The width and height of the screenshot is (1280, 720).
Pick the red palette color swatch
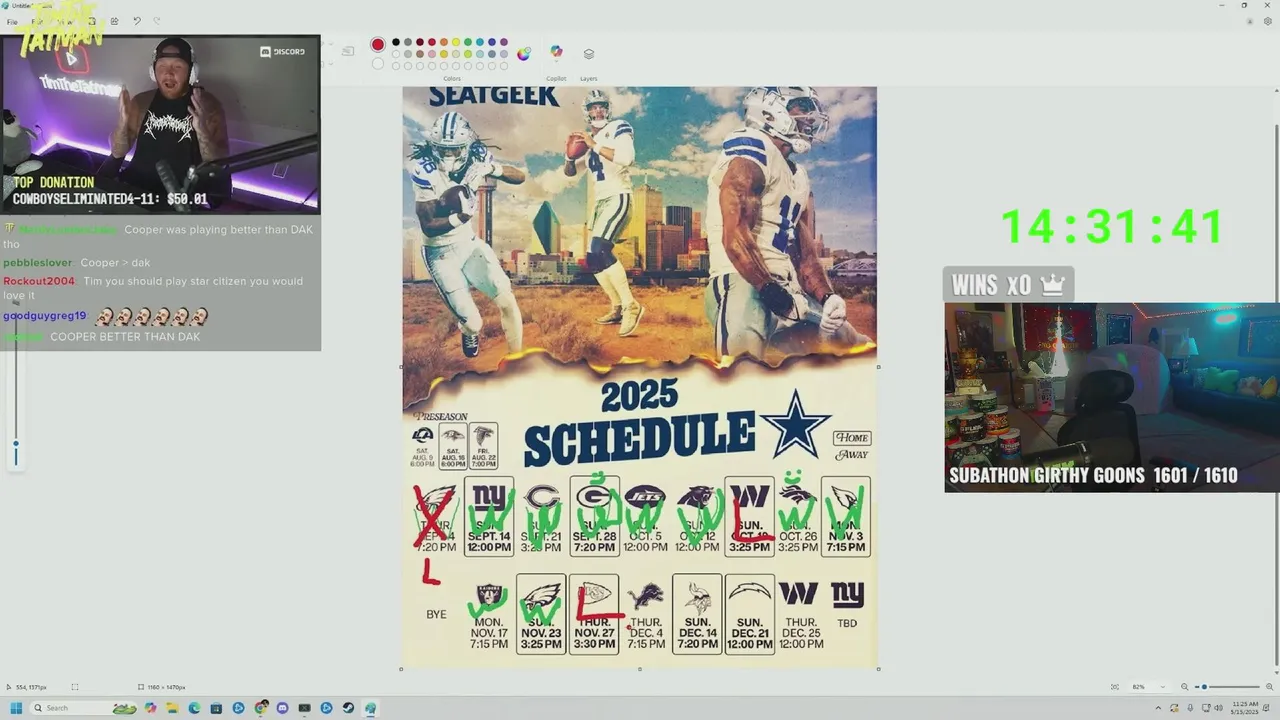(x=432, y=42)
